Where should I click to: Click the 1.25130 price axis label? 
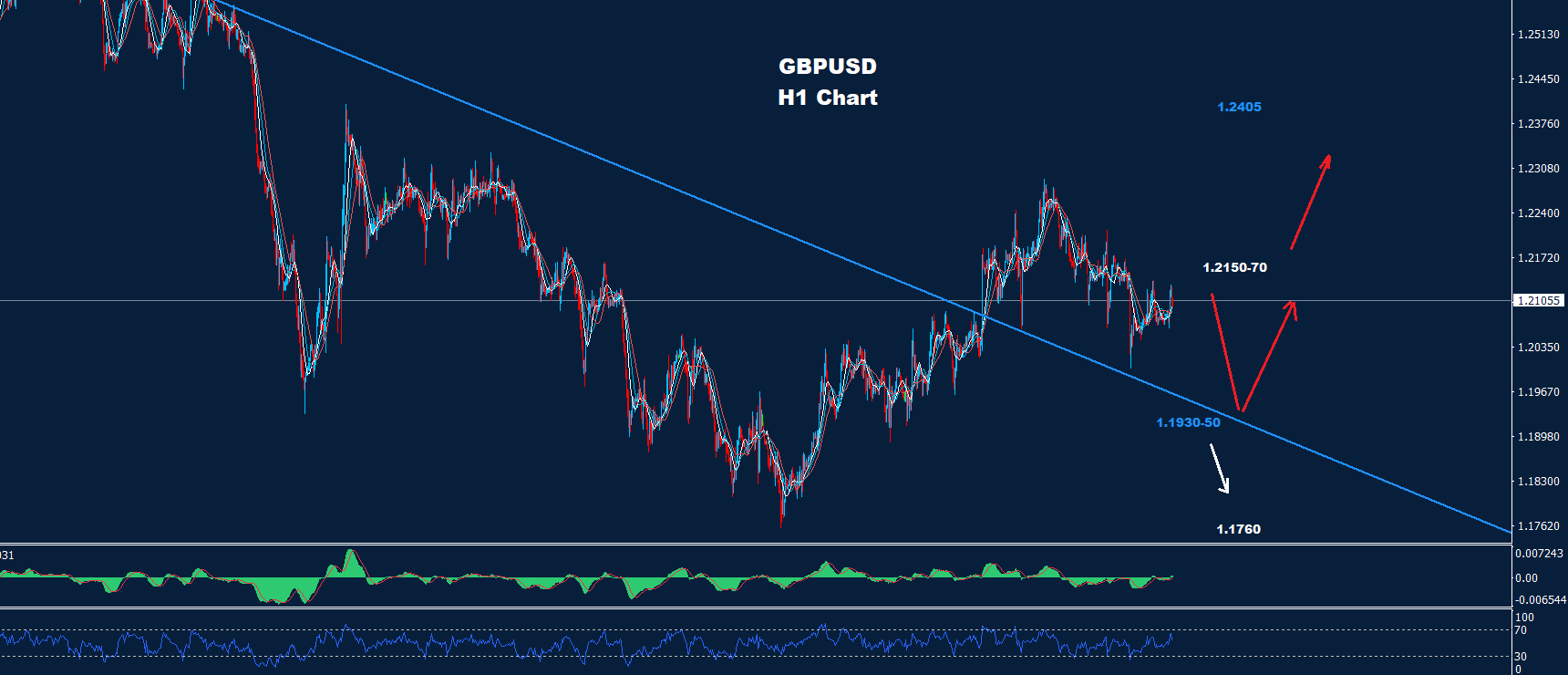(1538, 35)
